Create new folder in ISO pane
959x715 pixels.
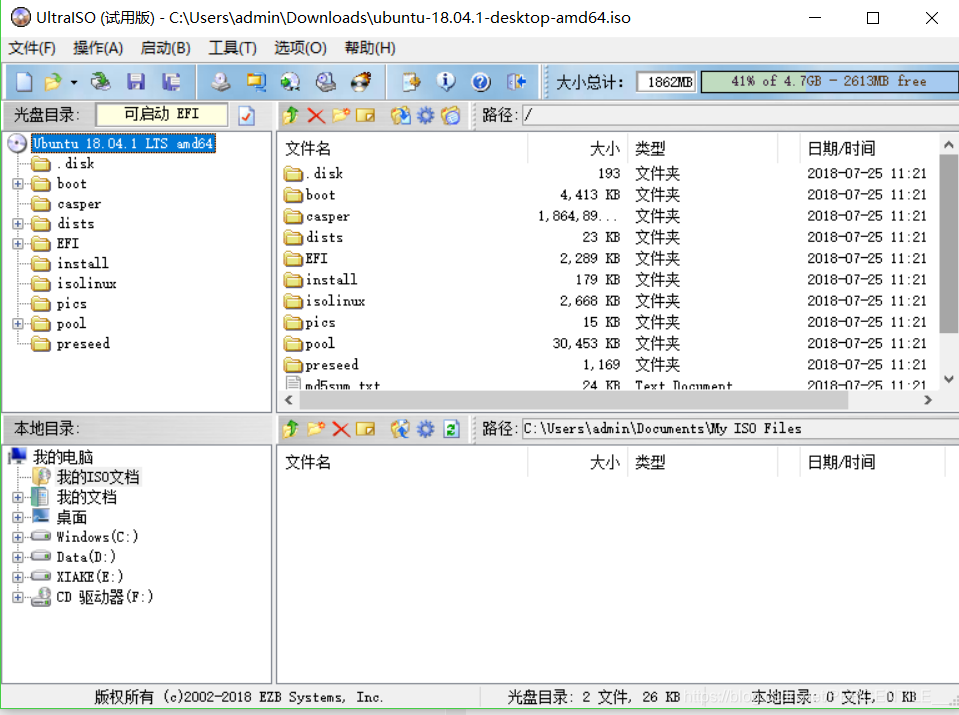point(341,115)
